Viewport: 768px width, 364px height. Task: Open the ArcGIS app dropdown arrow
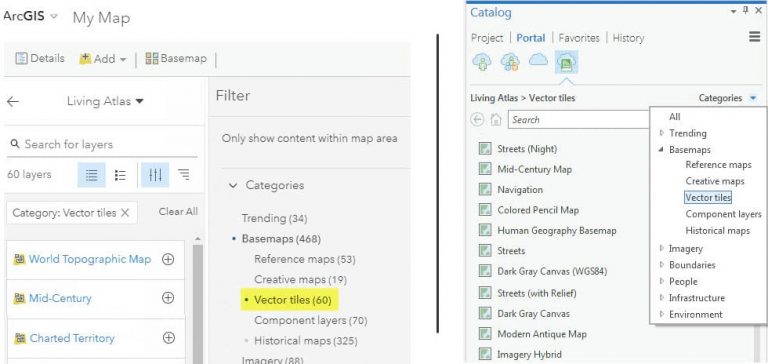pos(54,16)
